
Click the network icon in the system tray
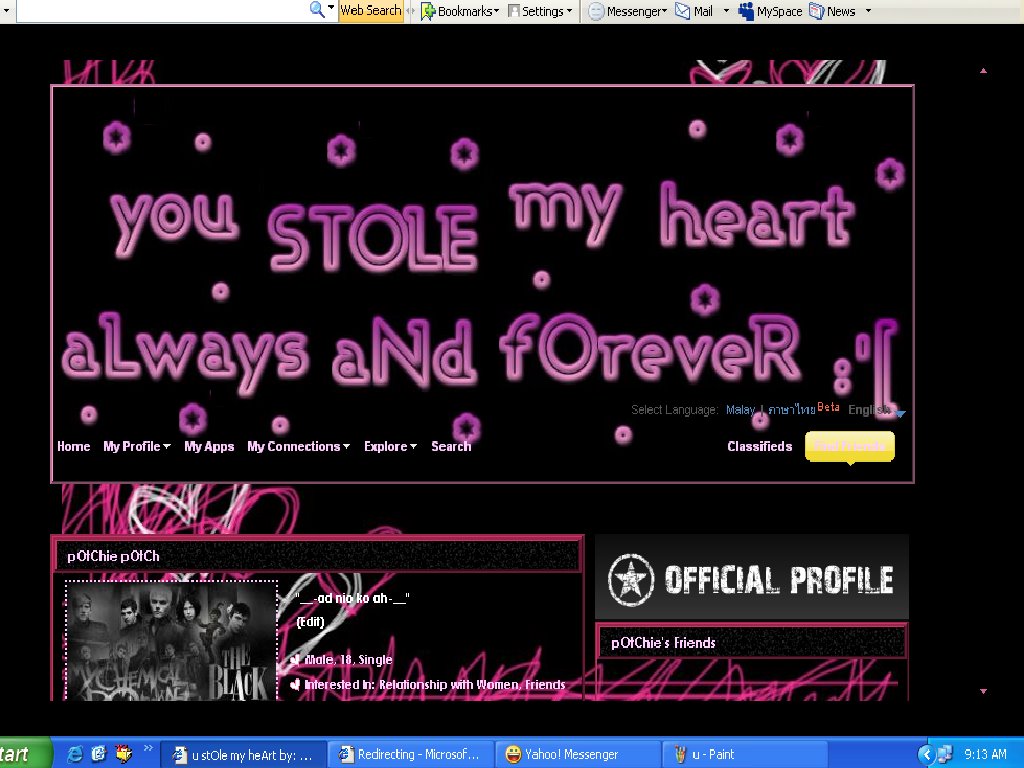(945, 754)
